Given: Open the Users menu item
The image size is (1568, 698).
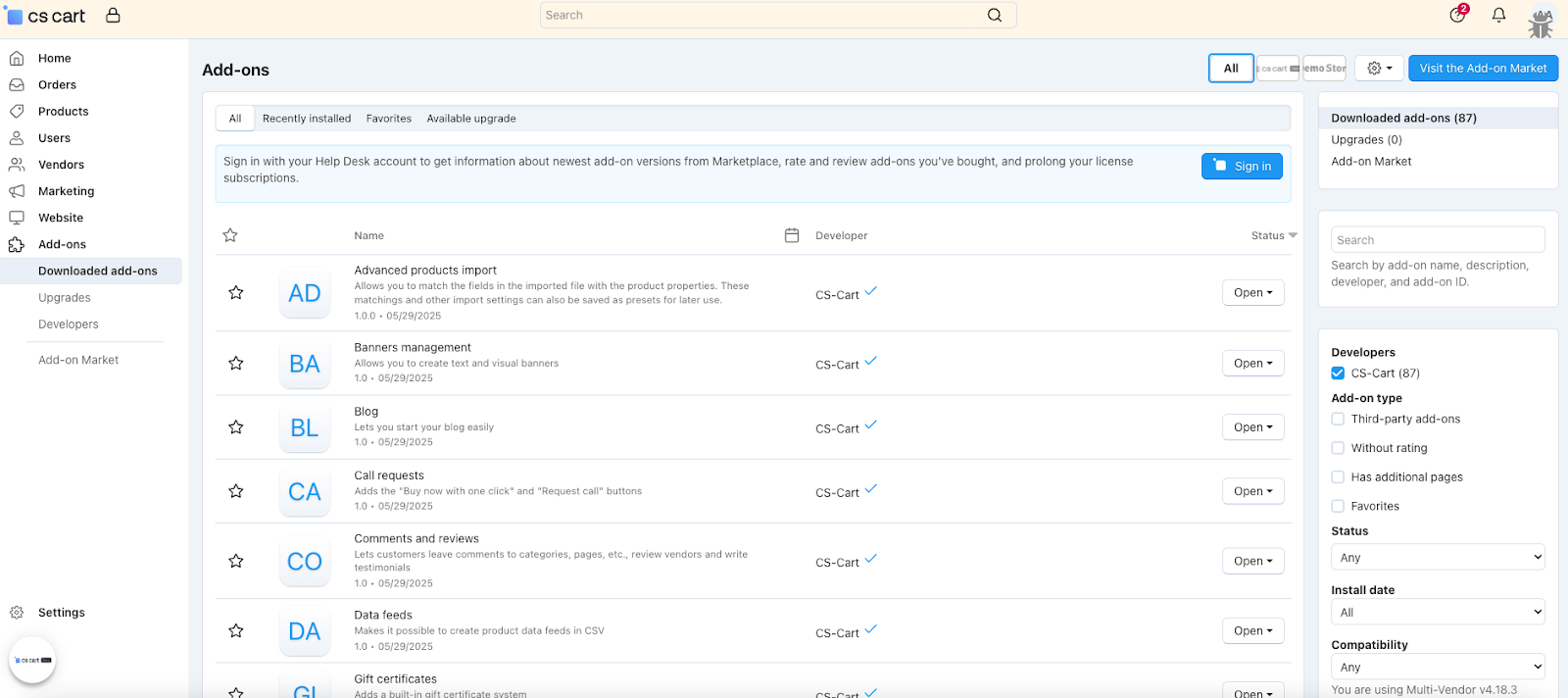Looking at the screenshot, I should (x=54, y=138).
